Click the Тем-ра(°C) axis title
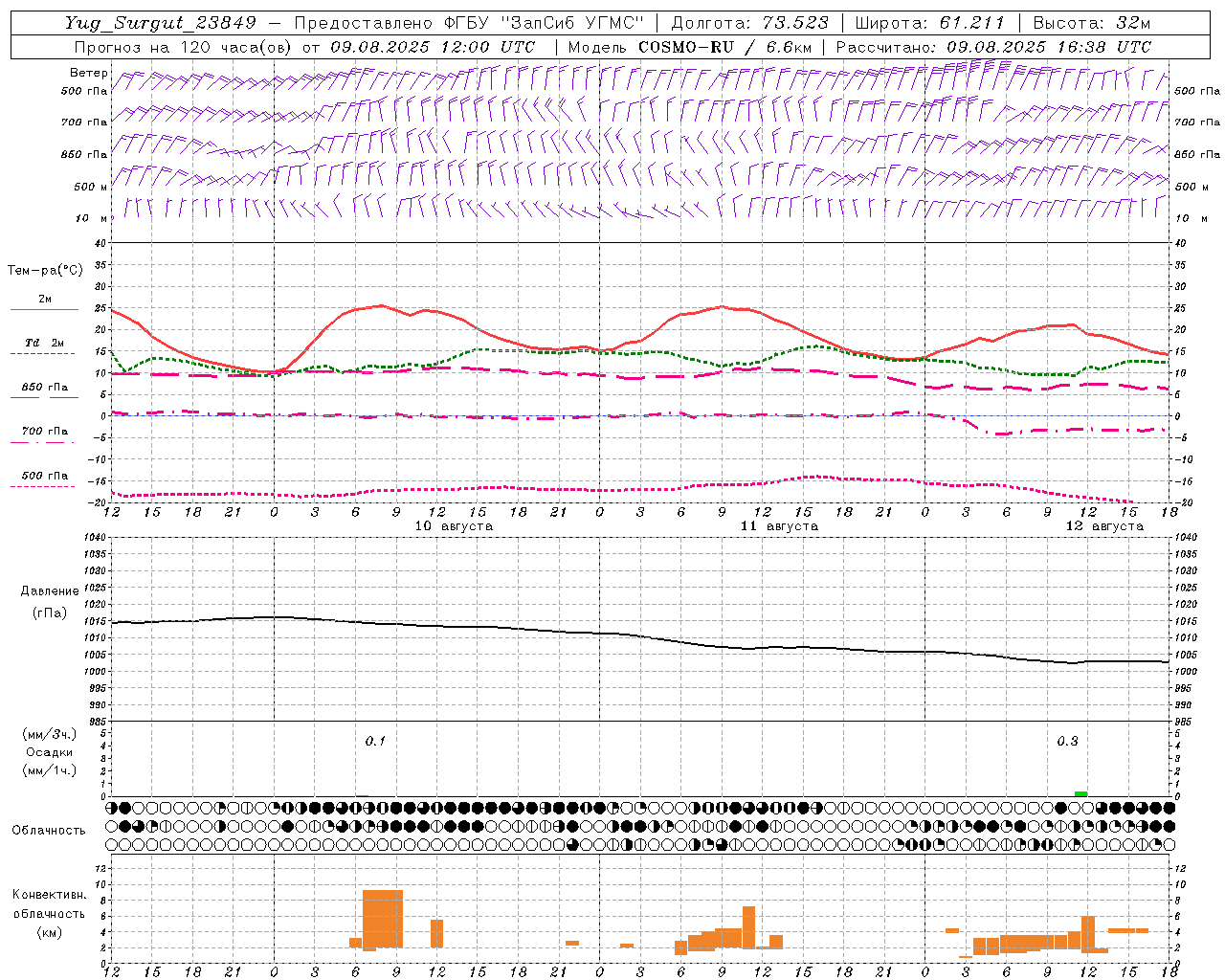 tap(45, 271)
